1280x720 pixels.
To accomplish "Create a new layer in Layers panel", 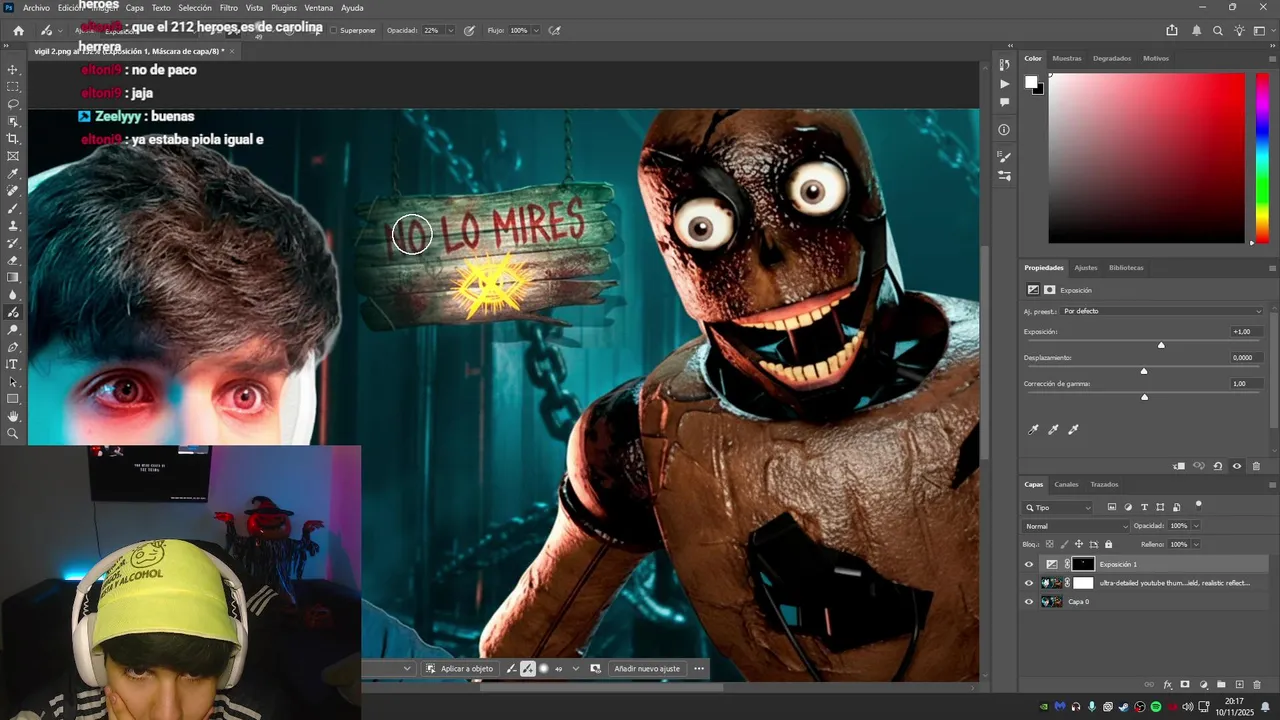I will coord(1239,685).
